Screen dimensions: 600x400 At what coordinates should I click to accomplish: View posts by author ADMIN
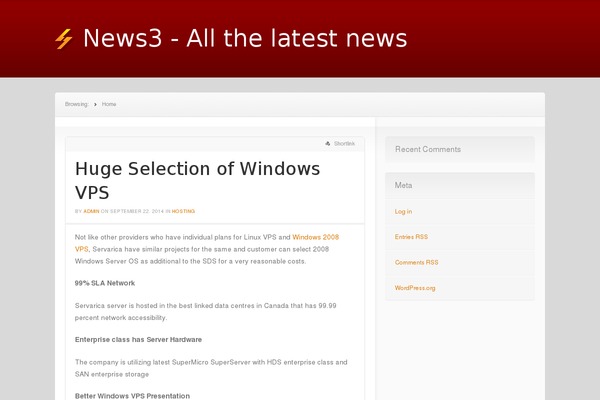pos(91,211)
